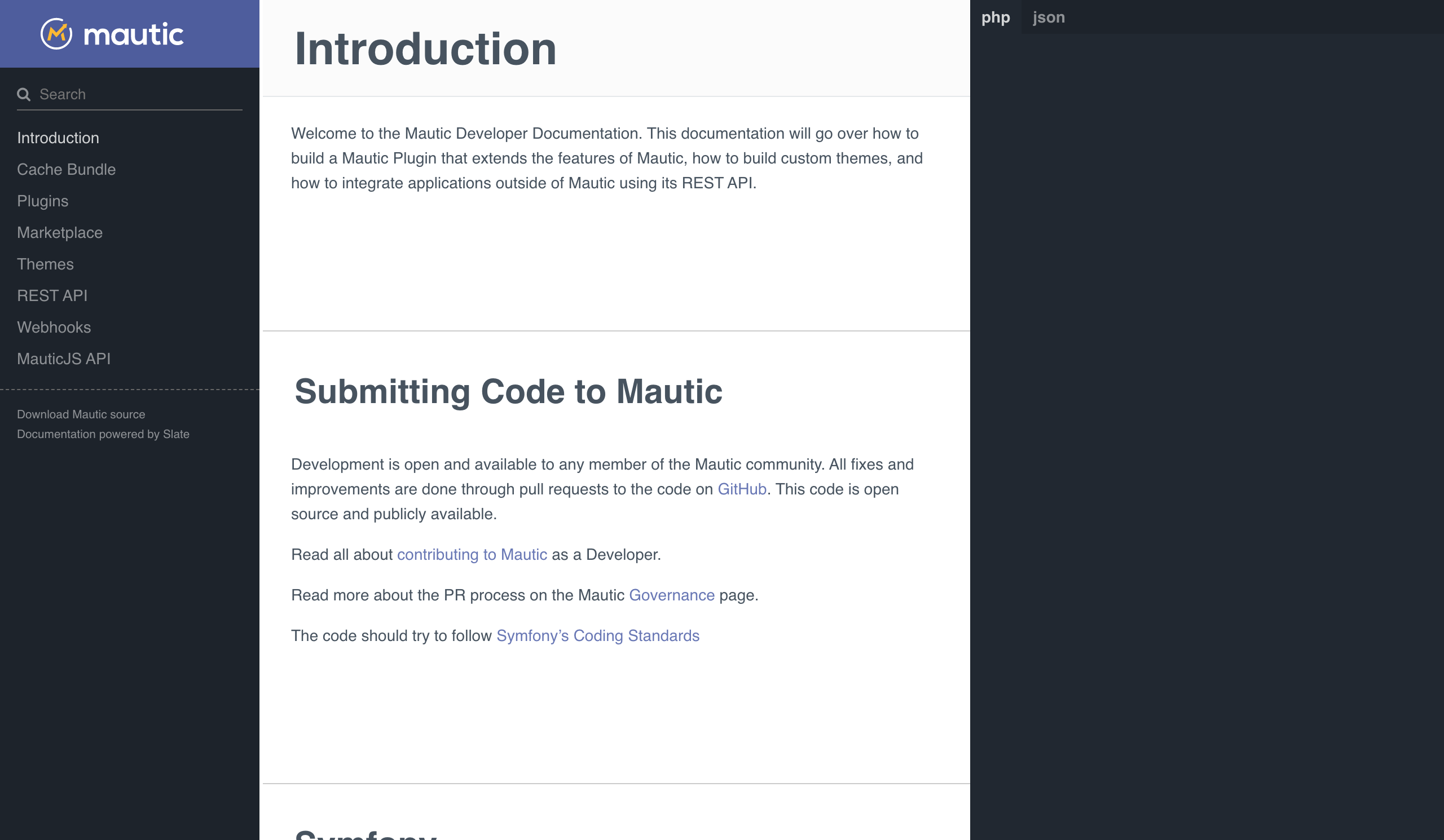
Task: Follow contributing to Mautic link
Action: click(x=472, y=554)
